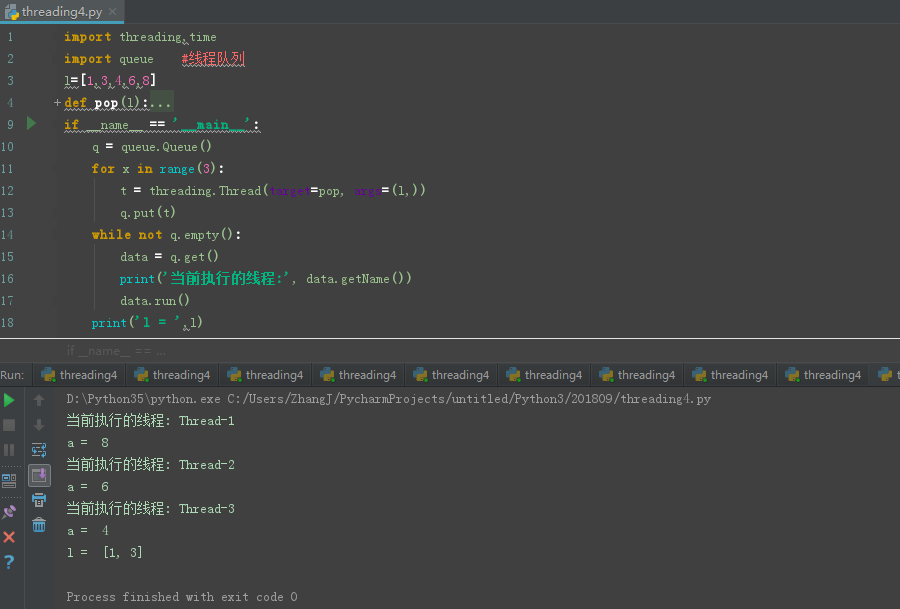Toggle soft-wrap for console output
Screen dimensions: 900x609
coord(39,450)
